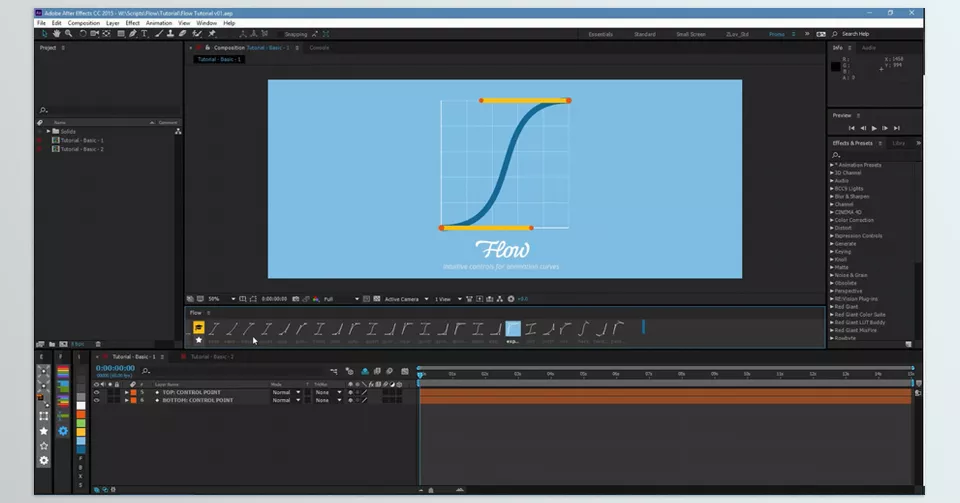Jump to first frame in Preview panel
This screenshot has width=960, height=503.
tap(852, 129)
